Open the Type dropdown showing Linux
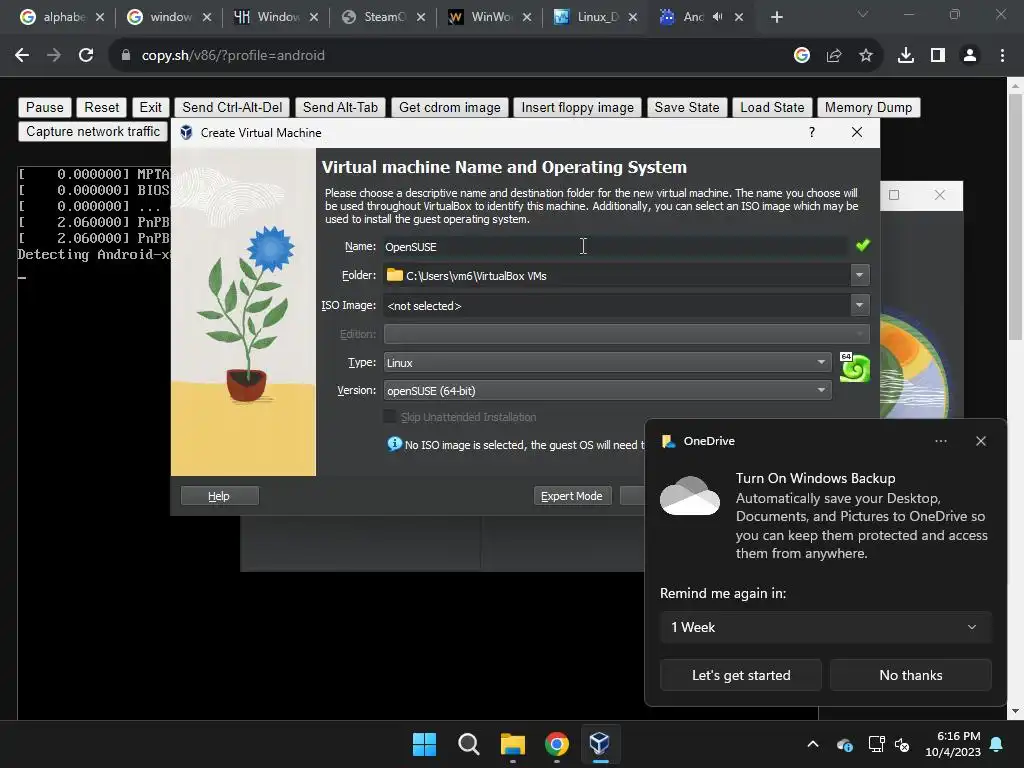Viewport: 1024px width, 768px height. coord(607,362)
